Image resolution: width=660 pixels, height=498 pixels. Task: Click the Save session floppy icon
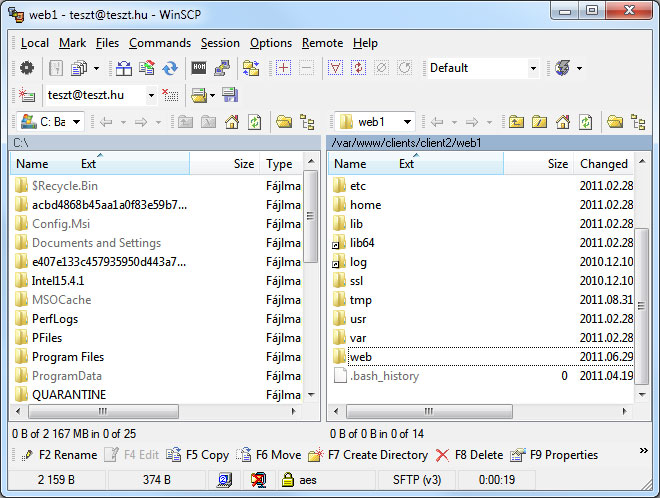230,95
